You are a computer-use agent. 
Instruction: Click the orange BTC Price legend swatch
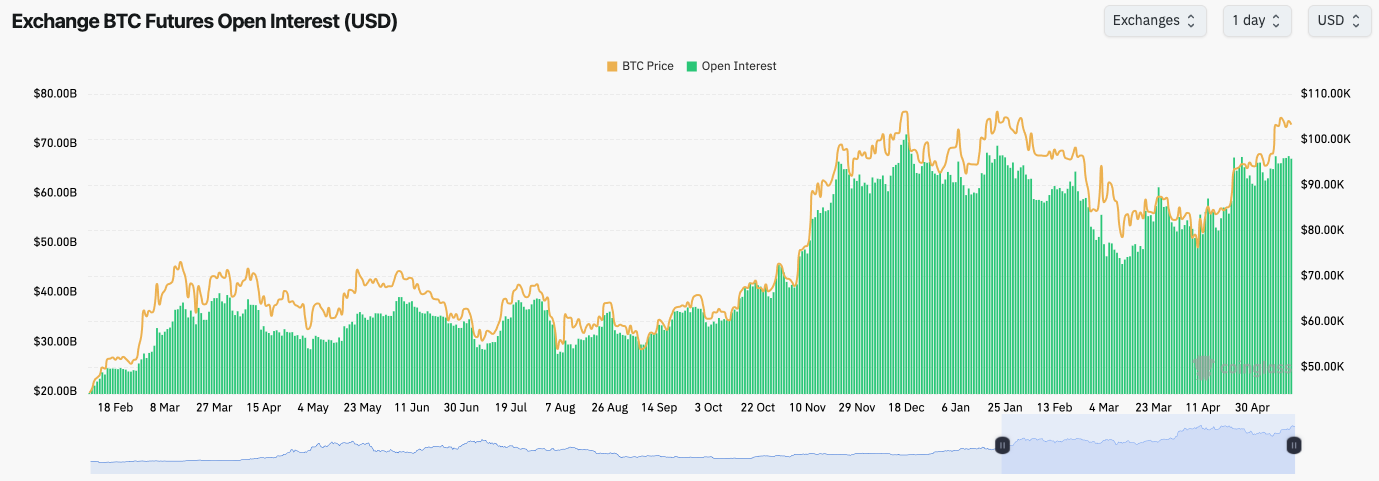coord(612,66)
